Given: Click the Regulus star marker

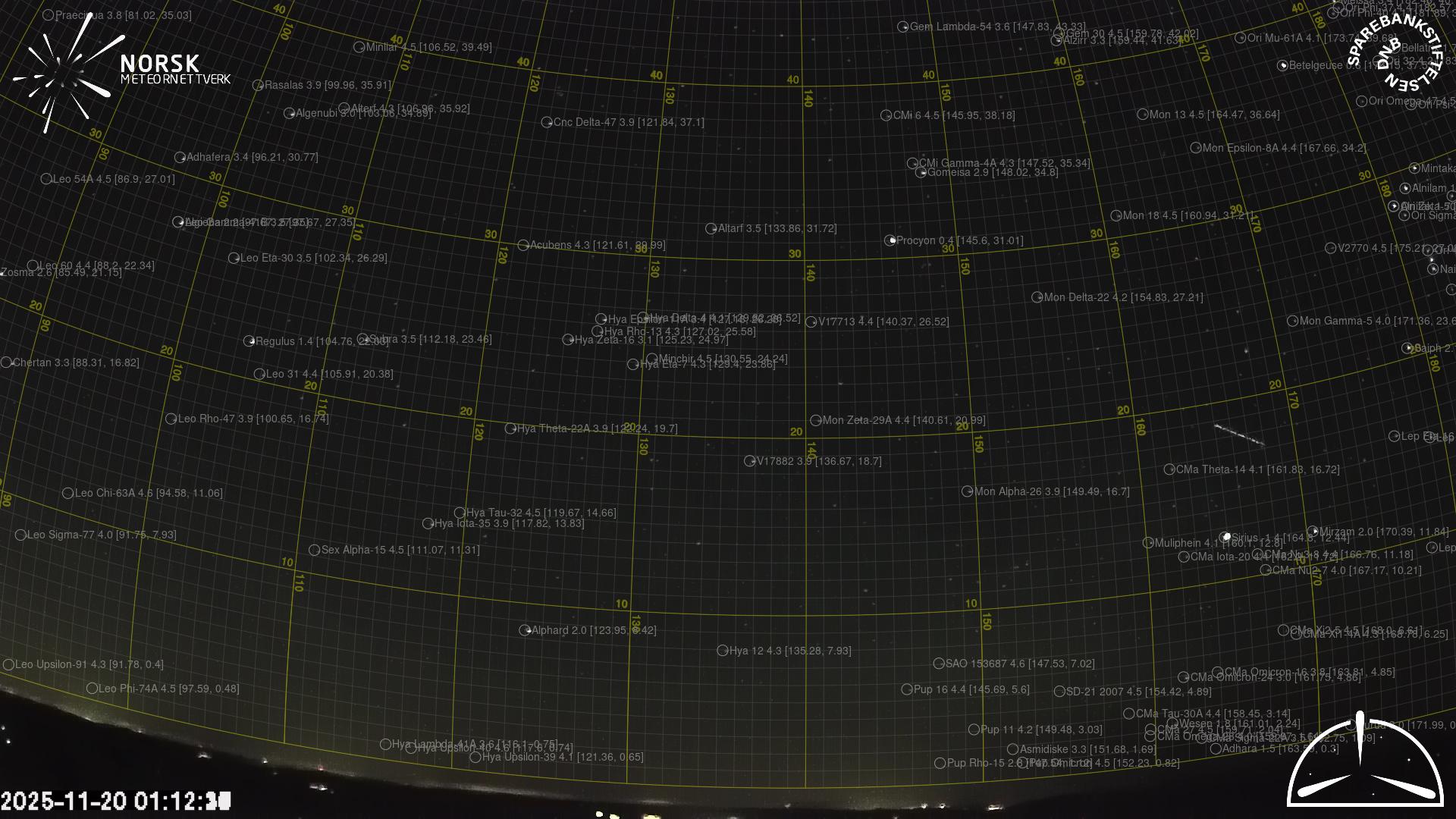Looking at the screenshot, I should pos(249,341).
